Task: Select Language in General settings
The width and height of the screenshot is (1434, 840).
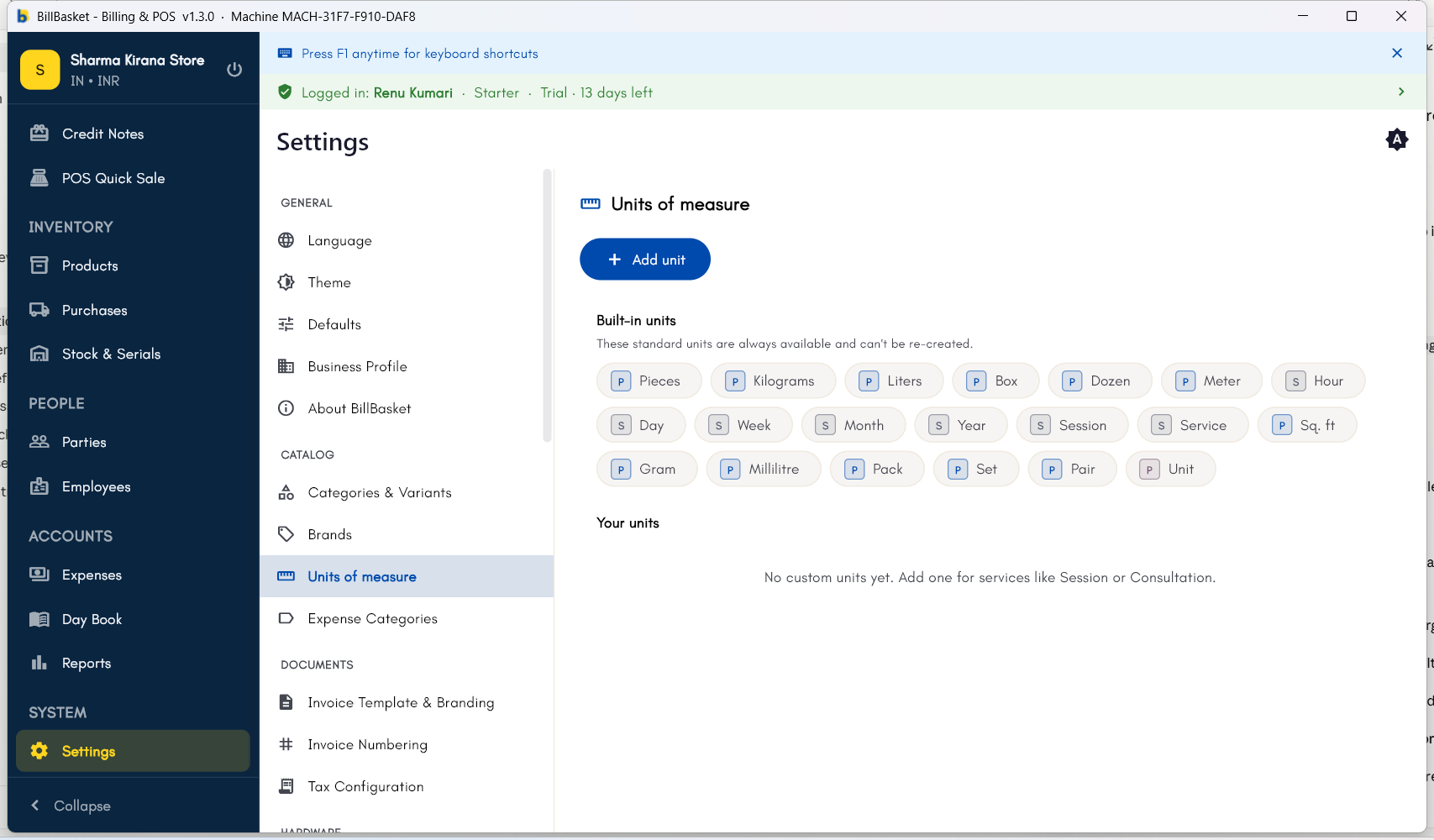Action: point(407,240)
